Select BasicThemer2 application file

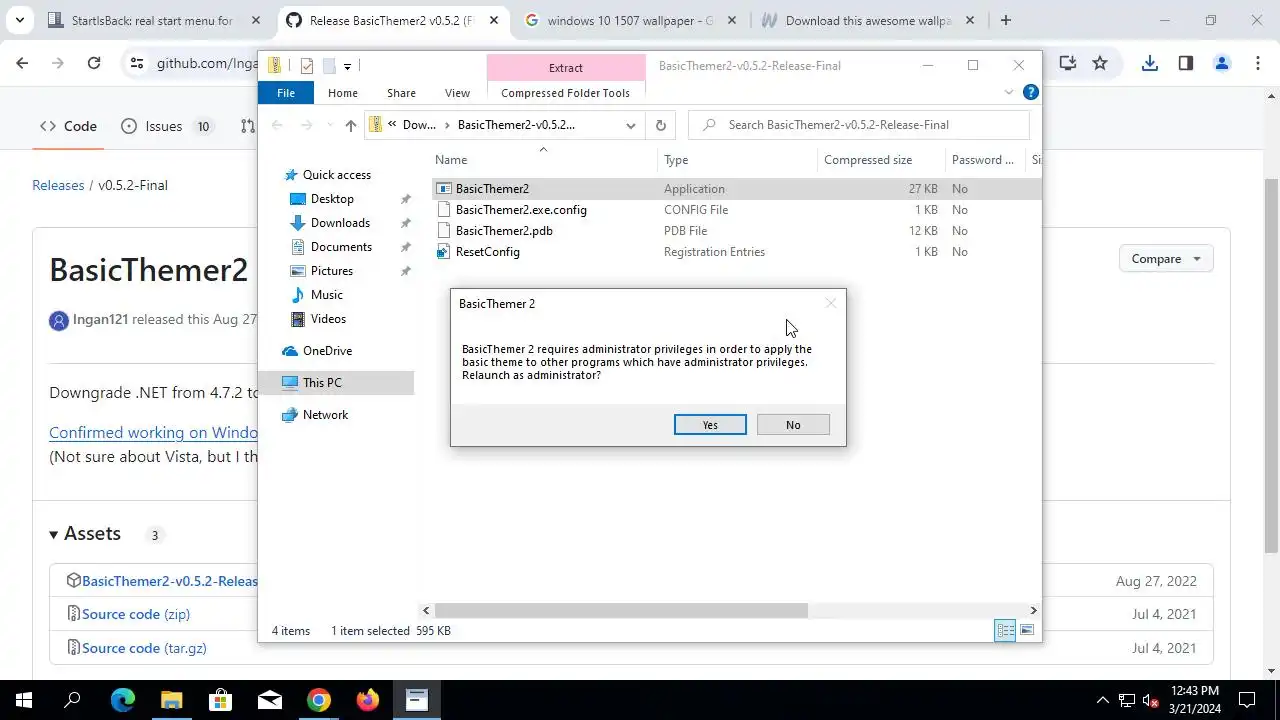tap(492, 189)
